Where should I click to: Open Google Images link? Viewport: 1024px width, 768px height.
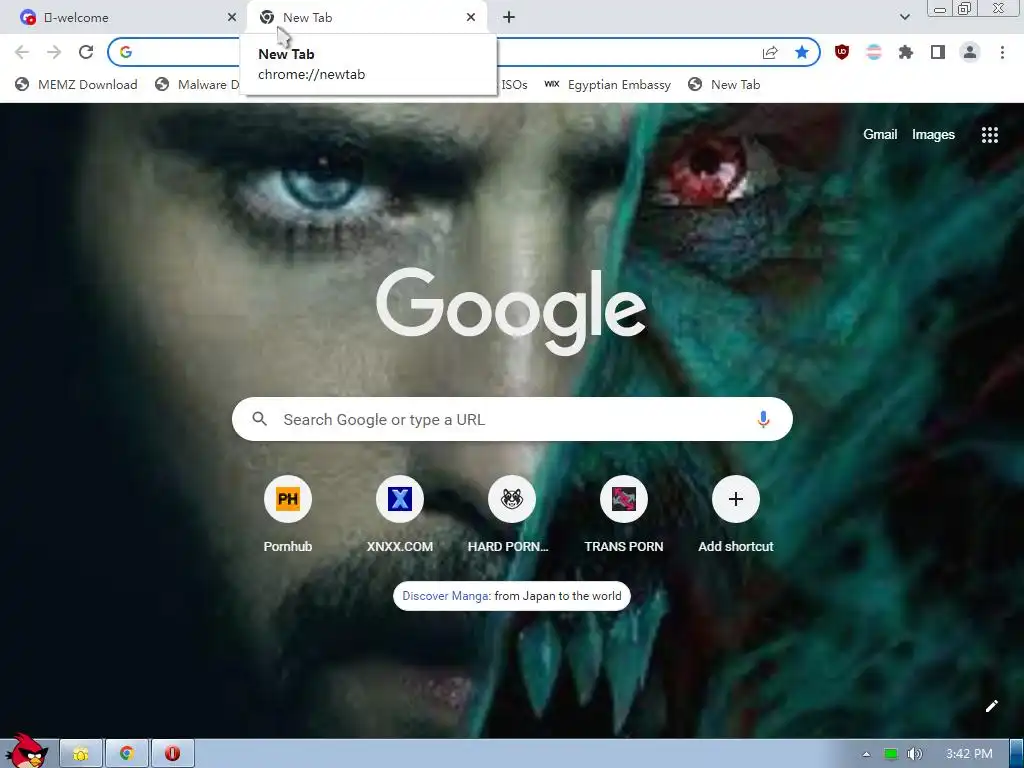click(x=933, y=135)
